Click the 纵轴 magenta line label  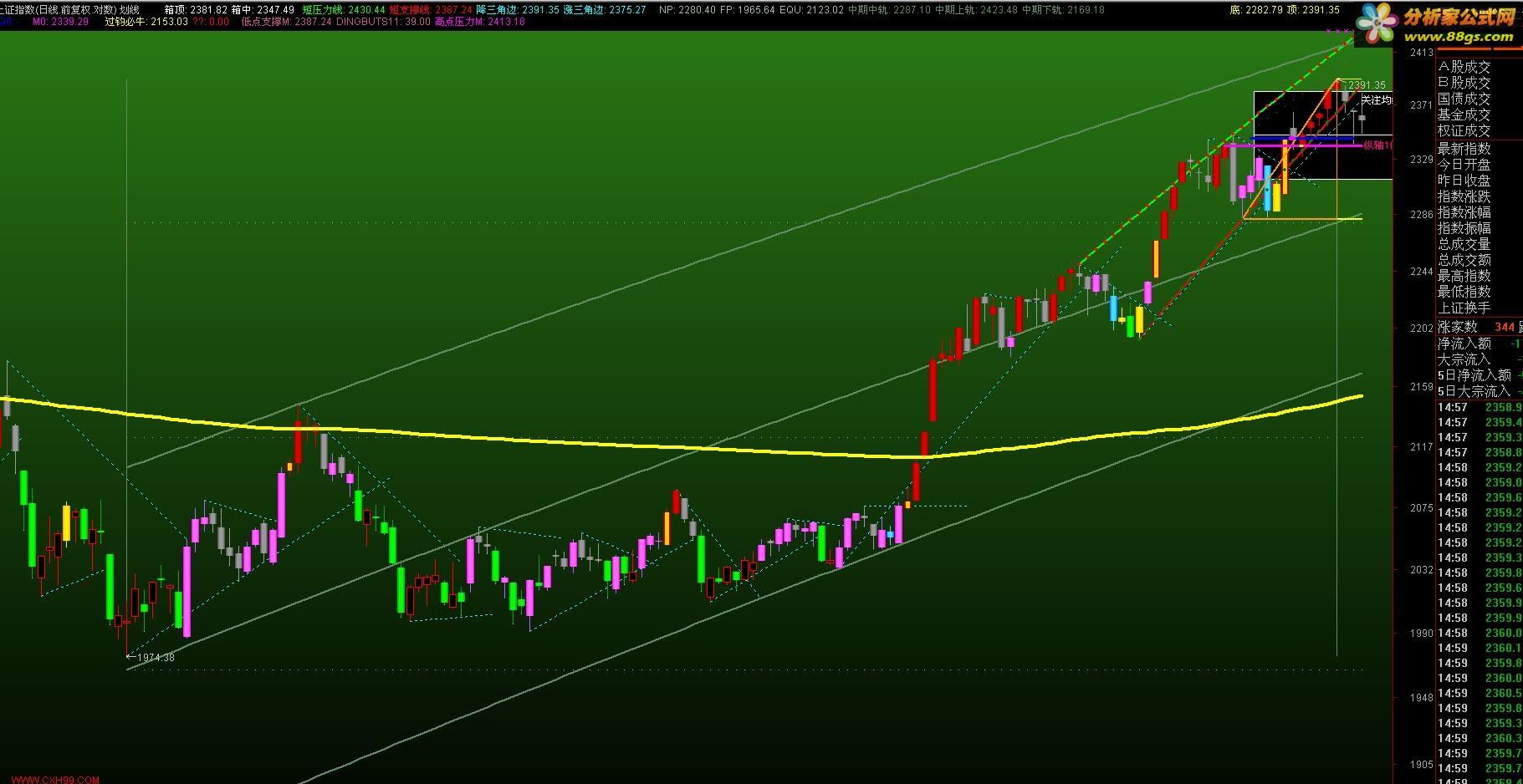point(1377,145)
